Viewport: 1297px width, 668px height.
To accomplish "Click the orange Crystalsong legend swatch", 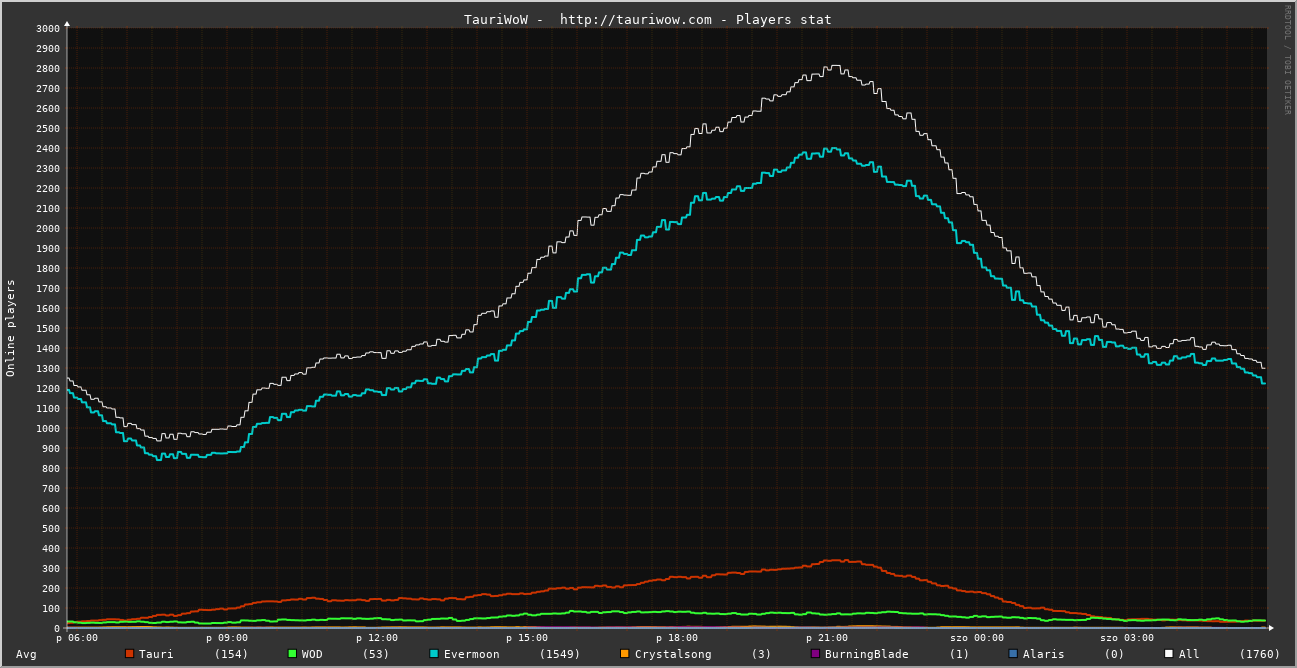I will 625,654.
